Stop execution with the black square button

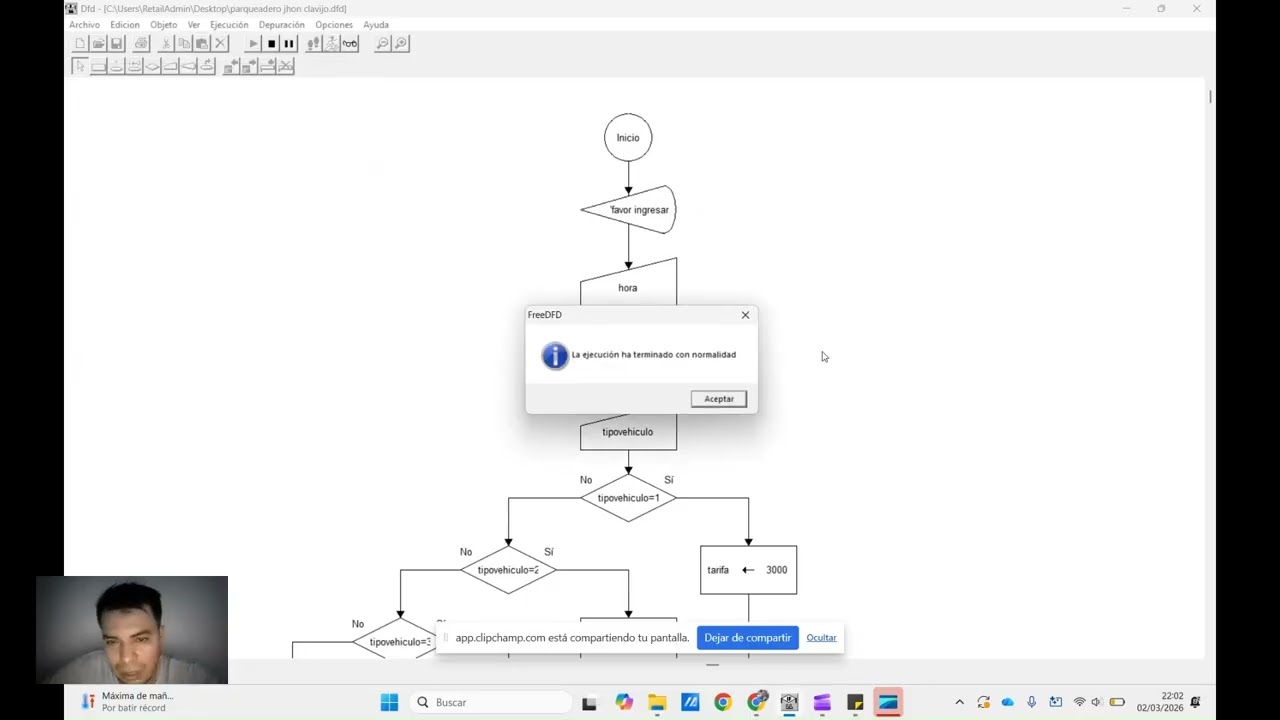271,43
